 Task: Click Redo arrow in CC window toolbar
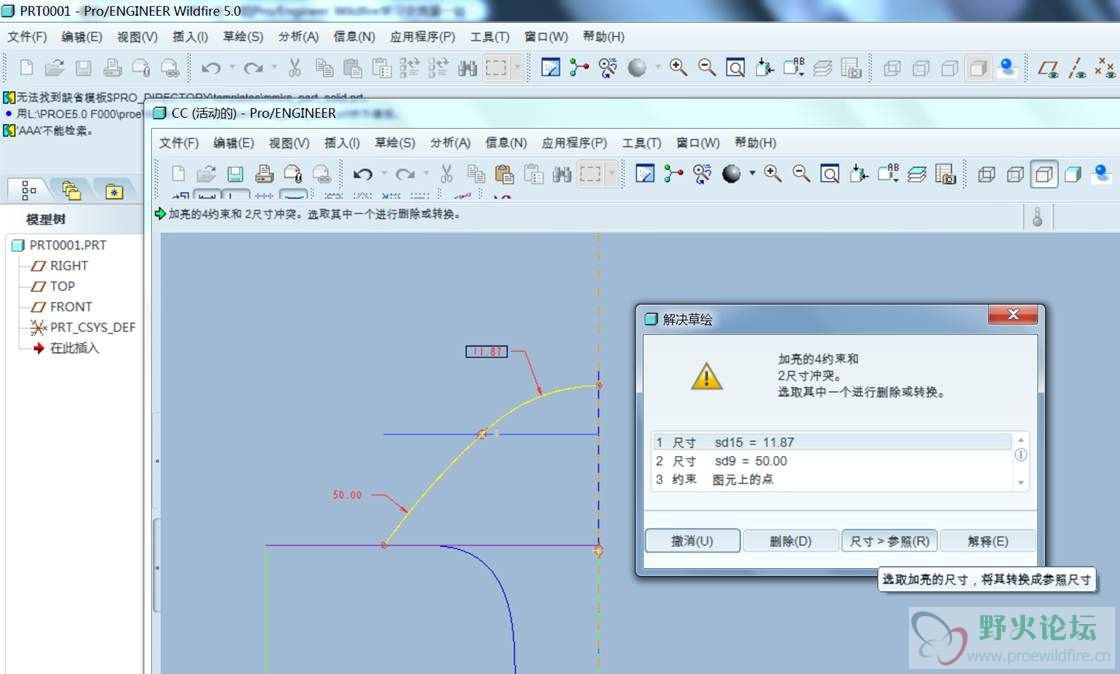405,173
